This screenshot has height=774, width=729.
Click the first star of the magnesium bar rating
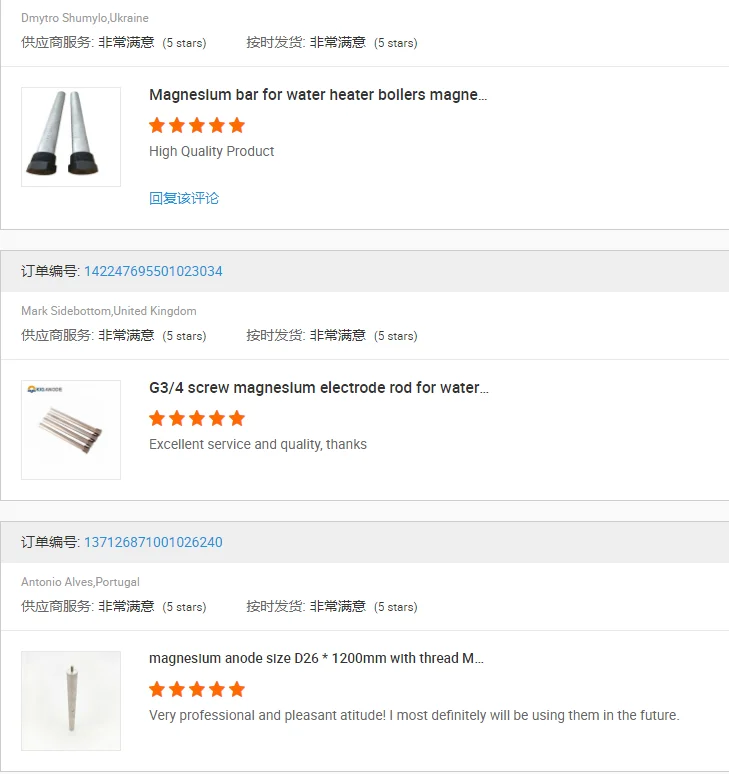157,126
